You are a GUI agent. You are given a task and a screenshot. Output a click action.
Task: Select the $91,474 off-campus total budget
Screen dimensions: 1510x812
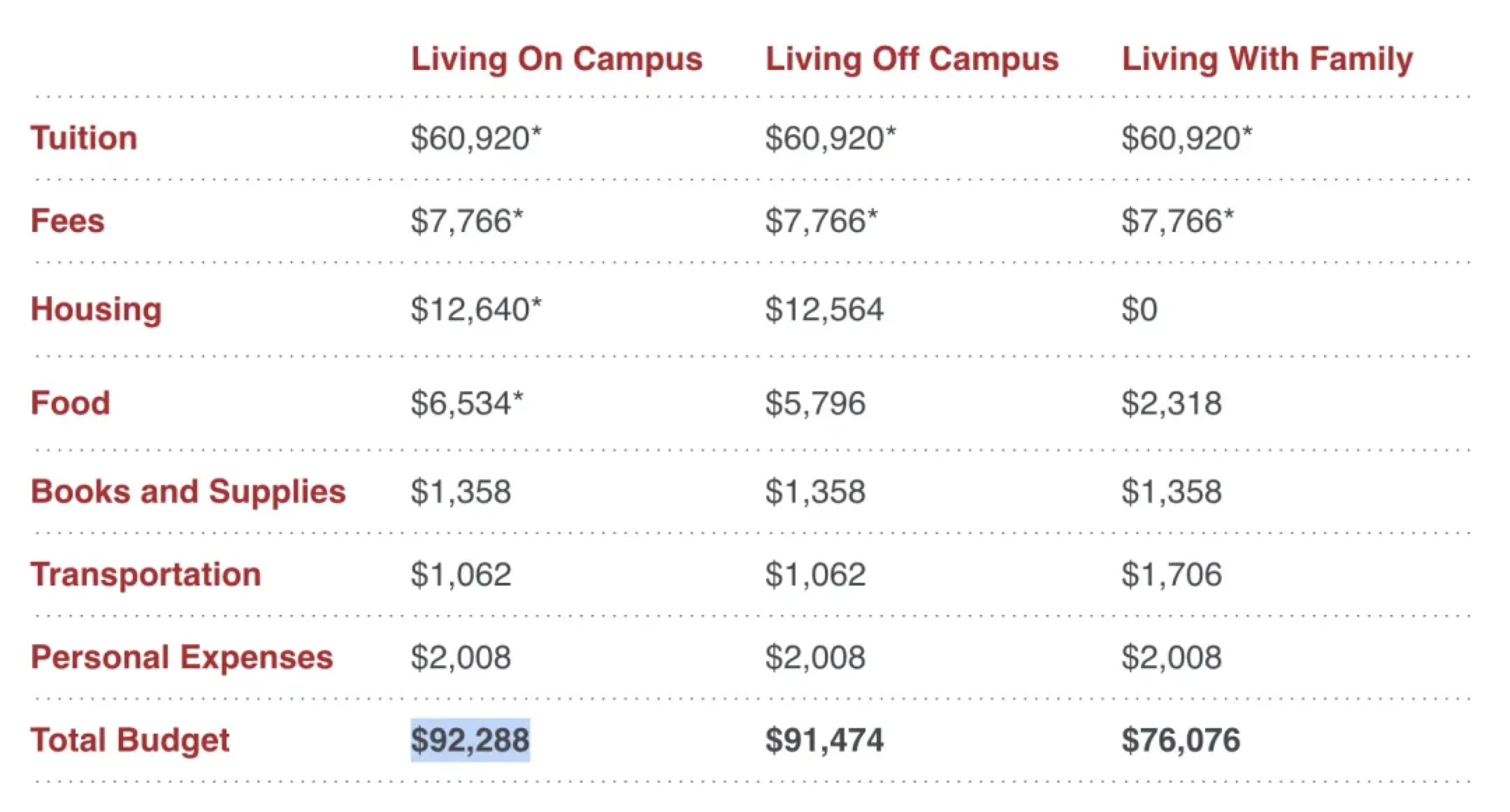pyautogui.click(x=824, y=740)
